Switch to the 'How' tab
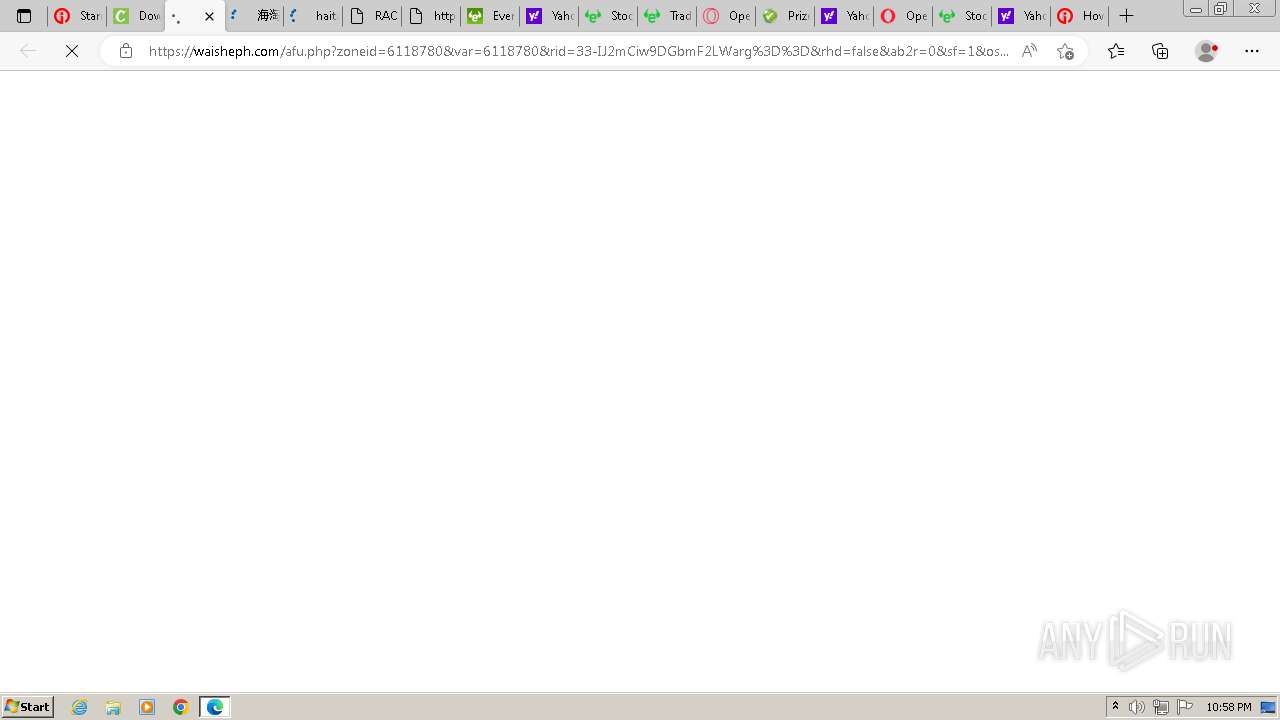1280x720 pixels. coord(1080,16)
